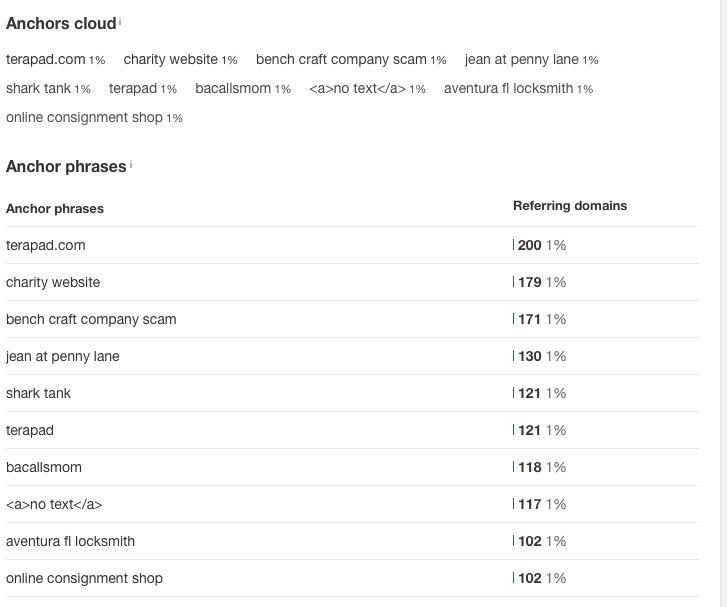Select 'aventura fl locksmith' cloud tag

pyautogui.click(x=508, y=88)
